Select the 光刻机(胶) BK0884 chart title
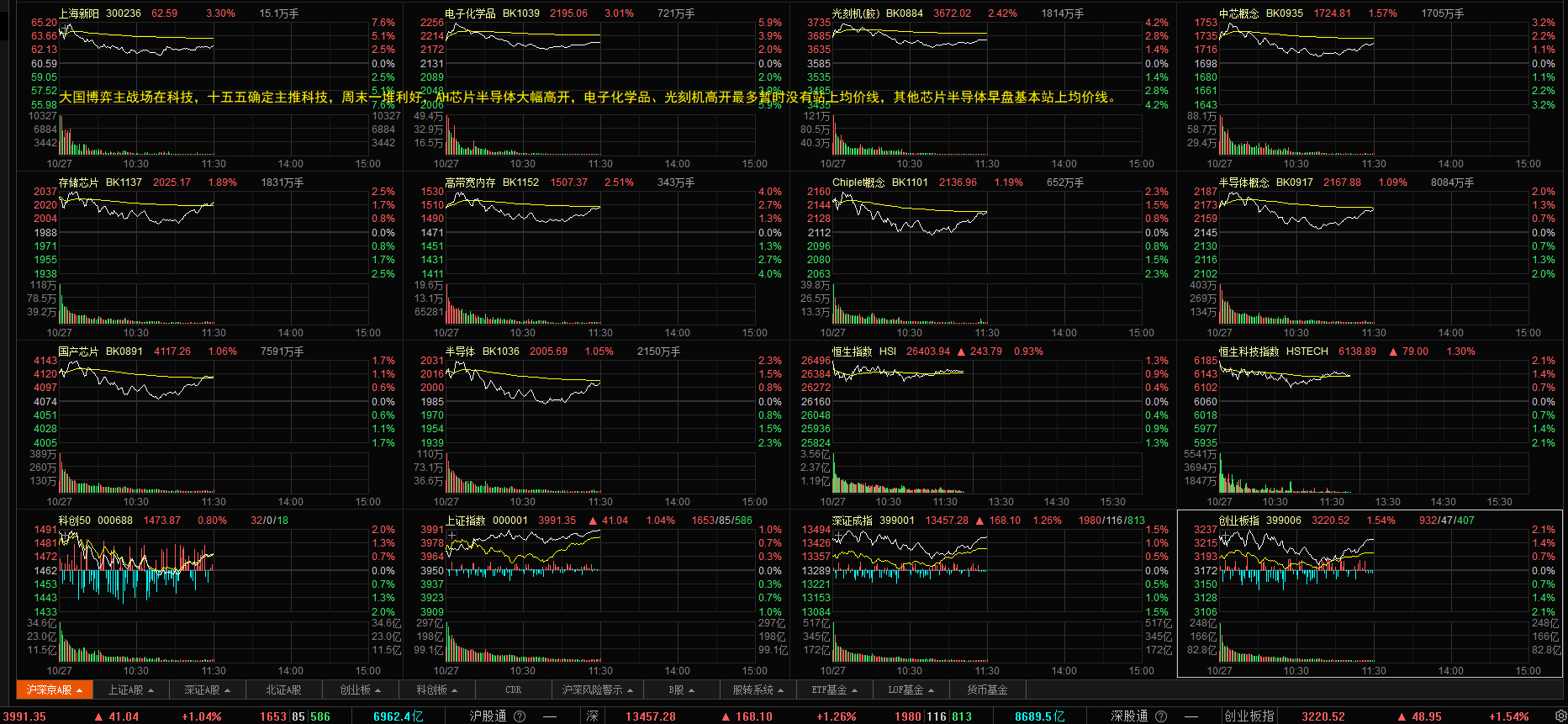Viewport: 1568px width, 724px height. pos(878,13)
